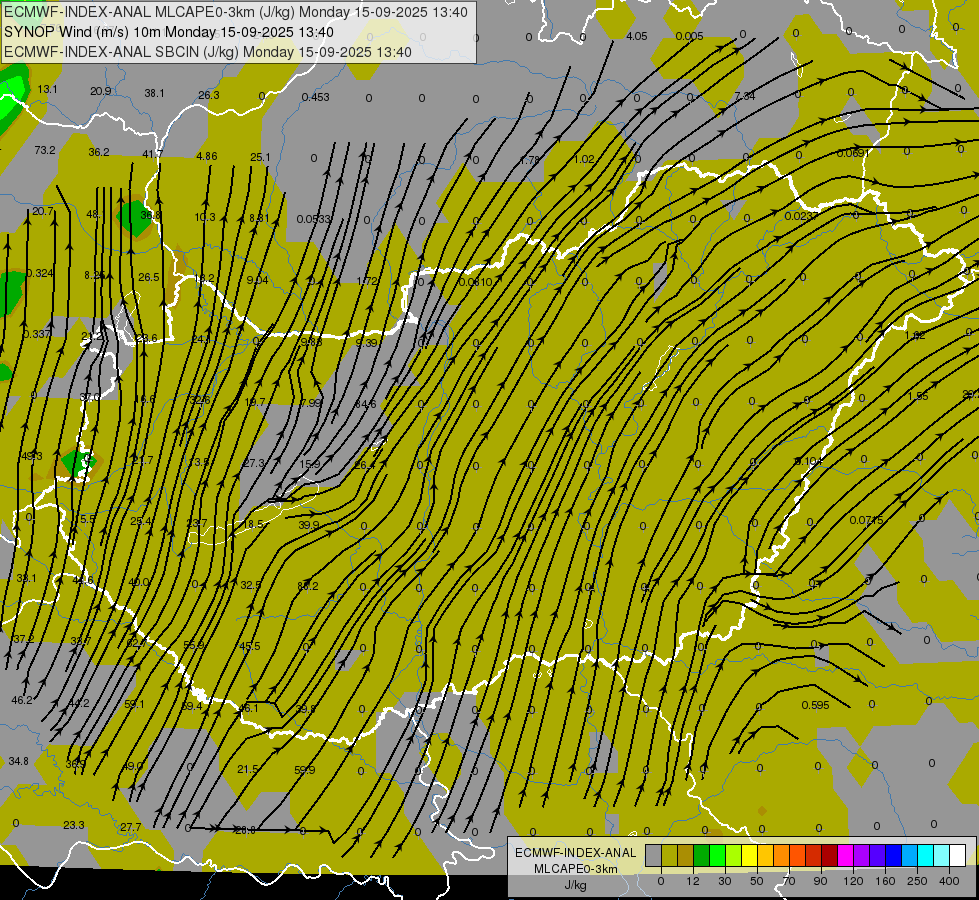Screen dimensions: 979x900
Task: Click the legend tick label 70
Action: 789,881
